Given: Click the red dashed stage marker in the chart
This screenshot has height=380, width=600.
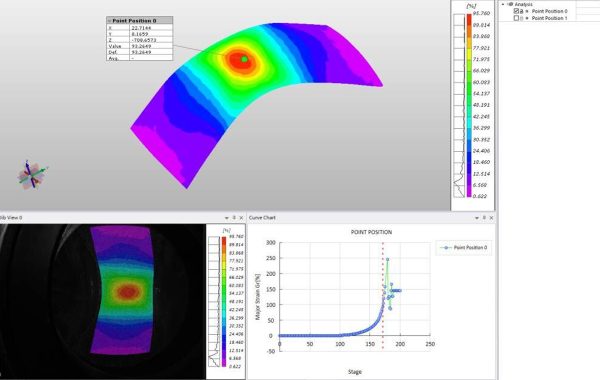Looking at the screenshot, I should [x=383, y=295].
